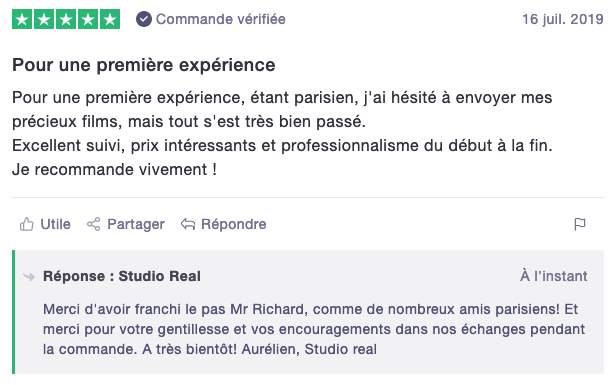The image size is (613, 385).
Task: Click the review date 16 juil. 2019
Action: (x=563, y=19)
